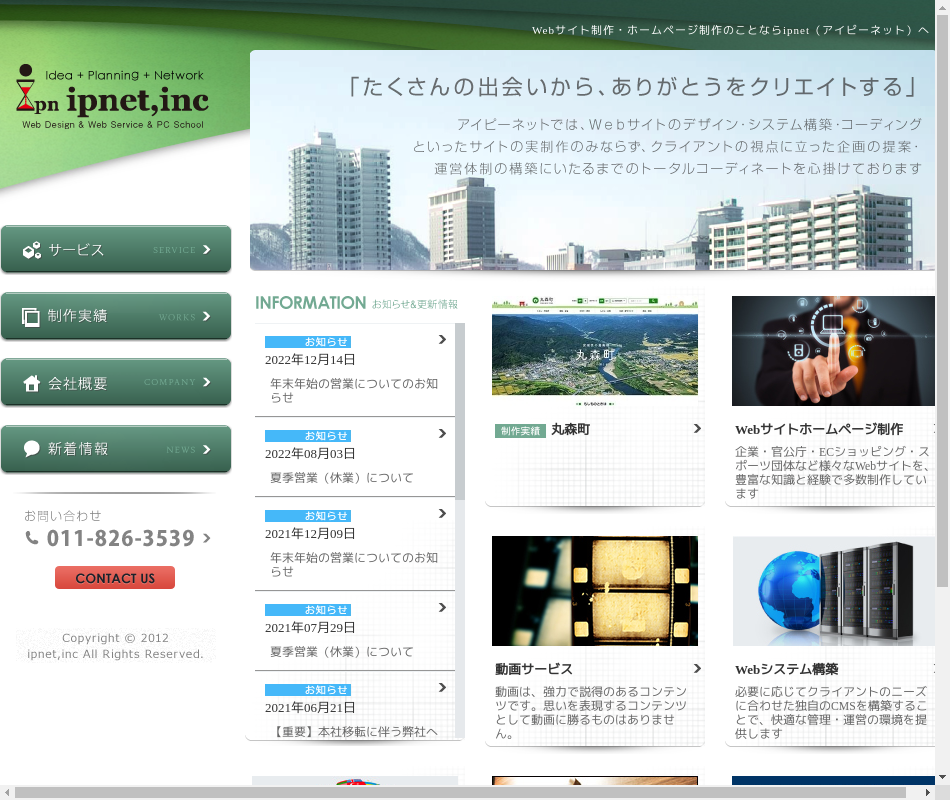The width and height of the screenshot is (950, 800).
Task: Open the 会社概要 company menu item
Action: coord(116,383)
